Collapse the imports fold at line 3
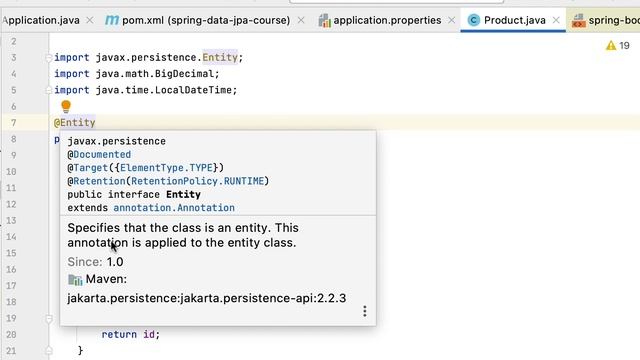 (49, 58)
